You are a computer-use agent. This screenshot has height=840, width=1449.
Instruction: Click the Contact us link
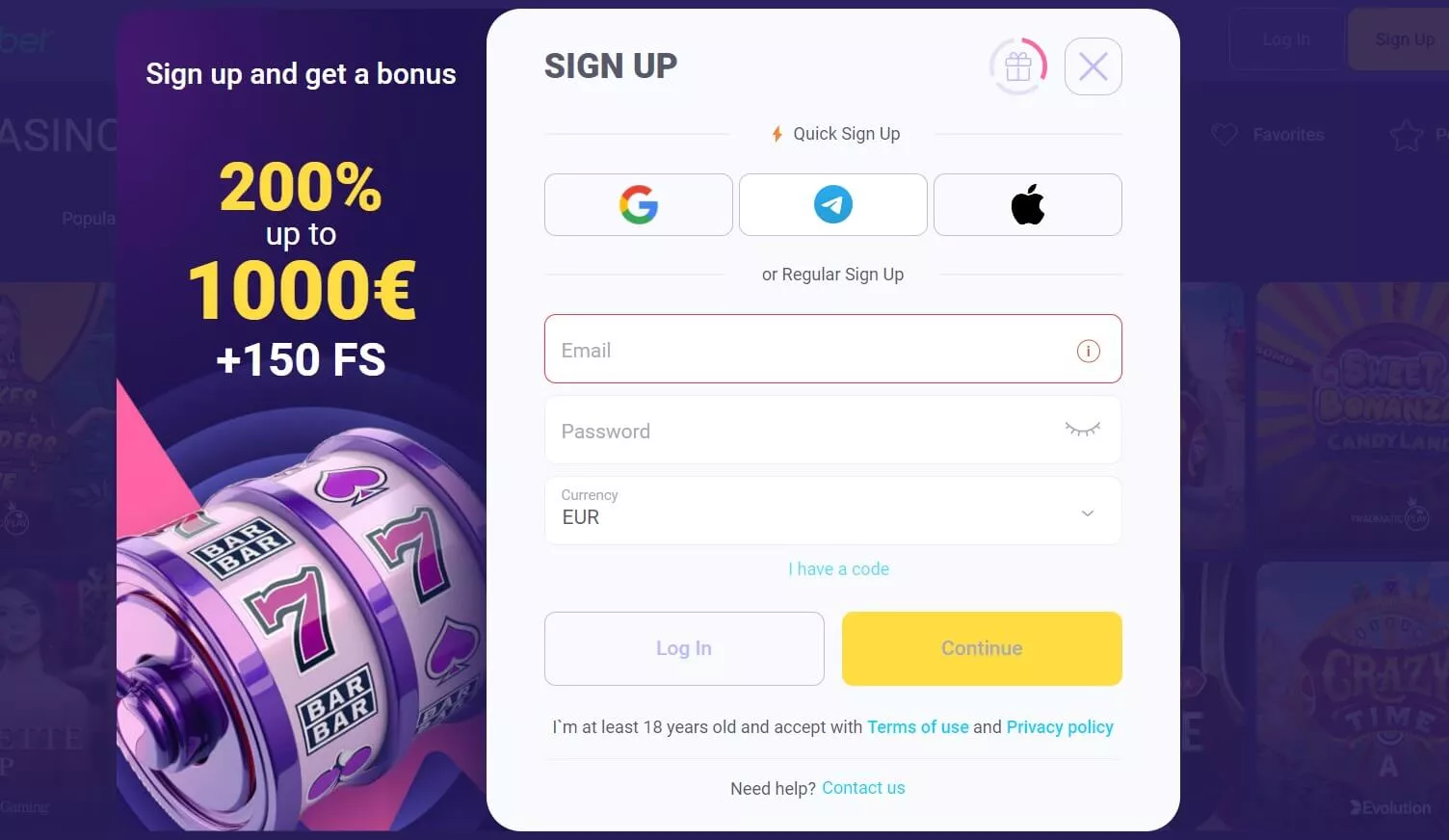(863, 788)
